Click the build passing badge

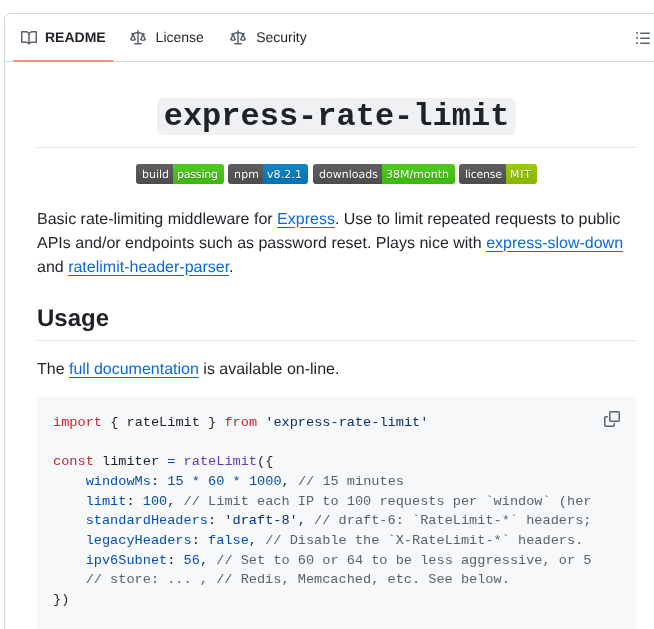pos(180,174)
